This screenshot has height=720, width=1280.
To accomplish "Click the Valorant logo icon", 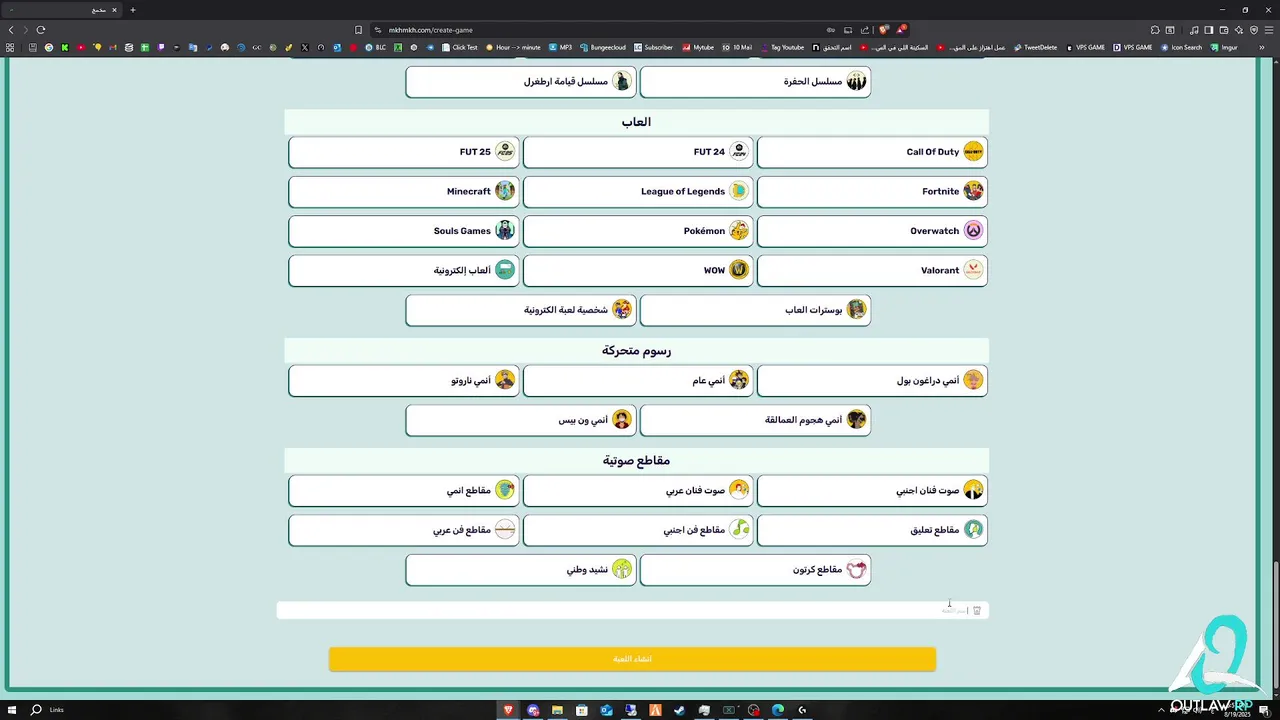I will tap(973, 270).
